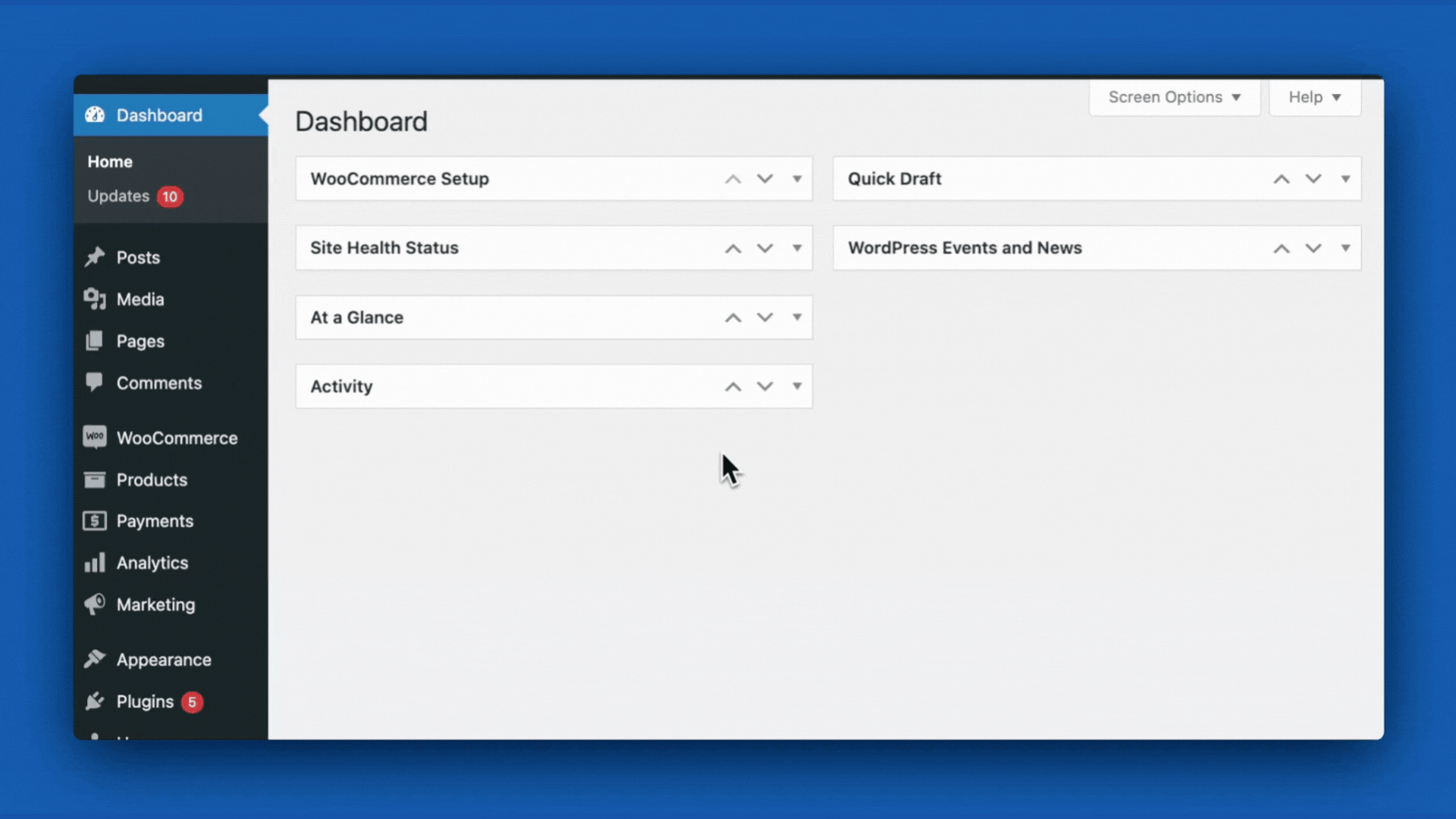Open the Appearance menu
The width and height of the screenshot is (1456, 819).
[171, 660]
